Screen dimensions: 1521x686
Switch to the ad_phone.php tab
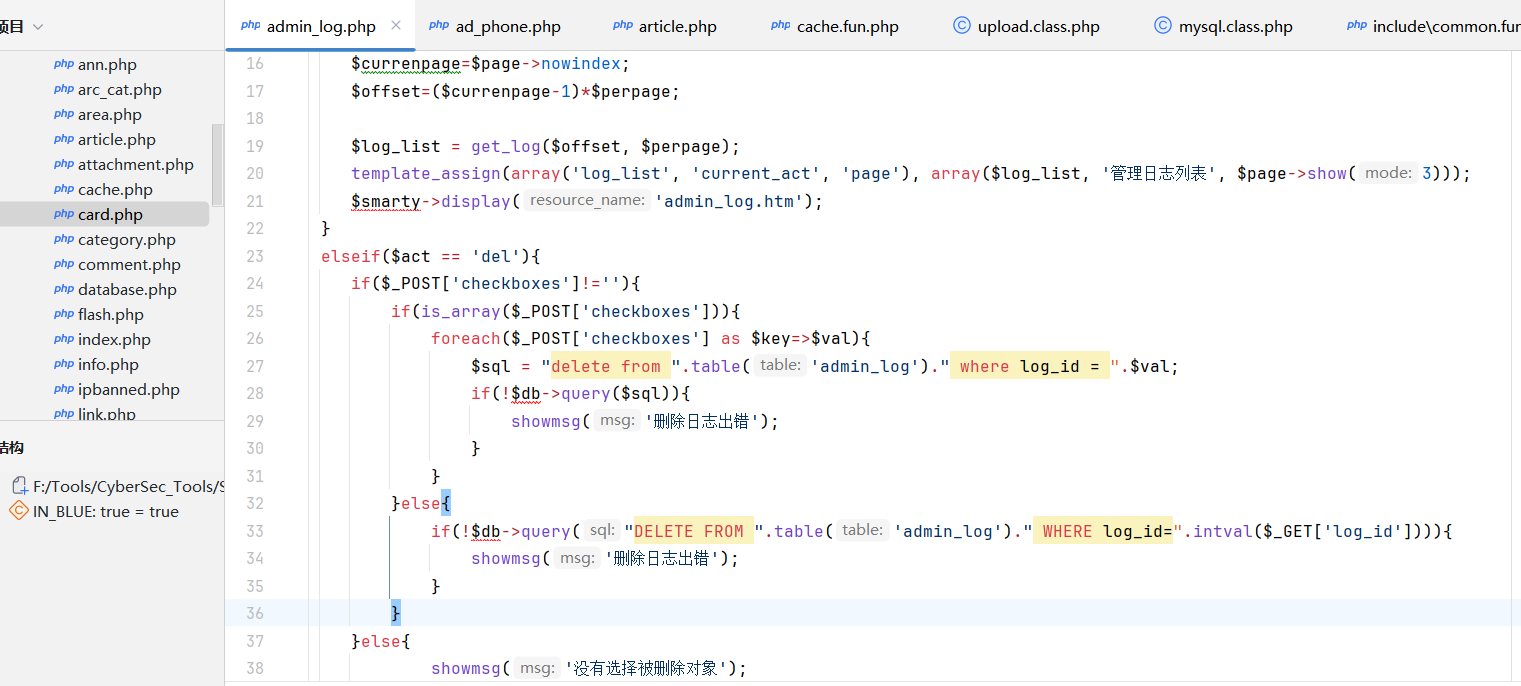[x=507, y=27]
